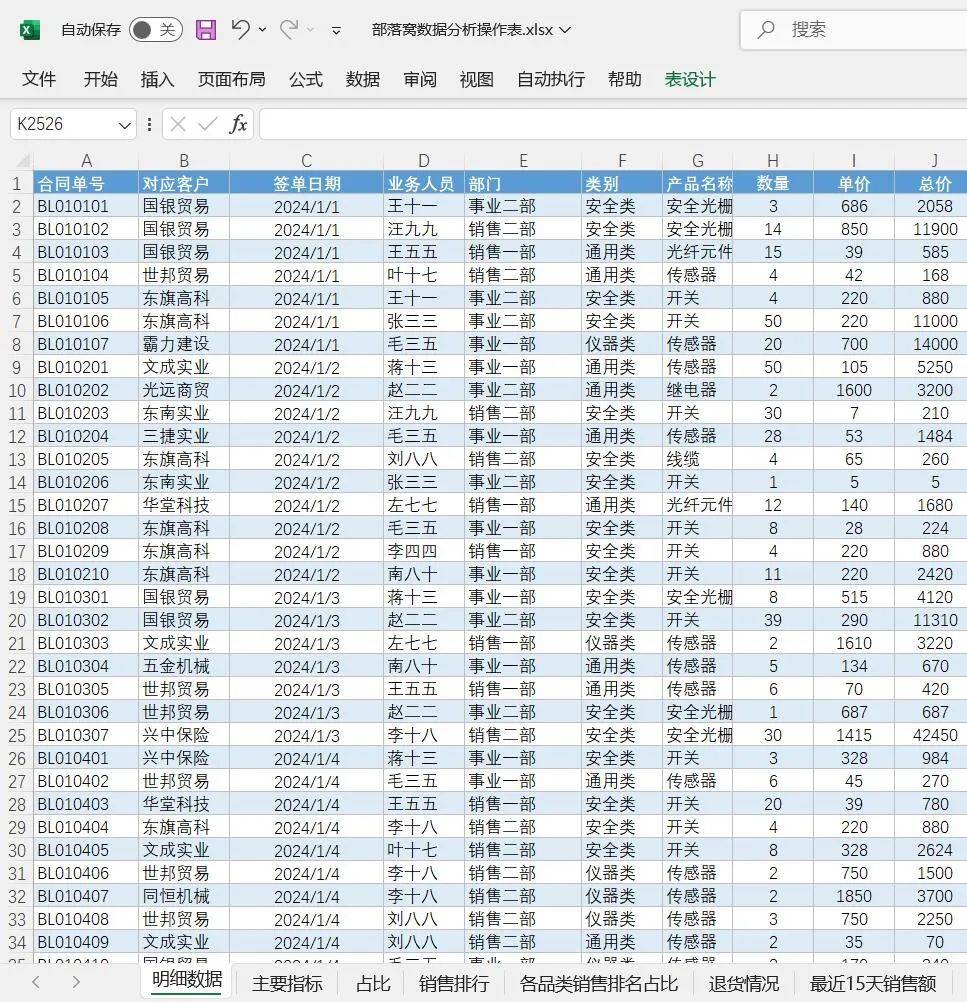Click the Save icon
967x1002 pixels.
(205, 30)
